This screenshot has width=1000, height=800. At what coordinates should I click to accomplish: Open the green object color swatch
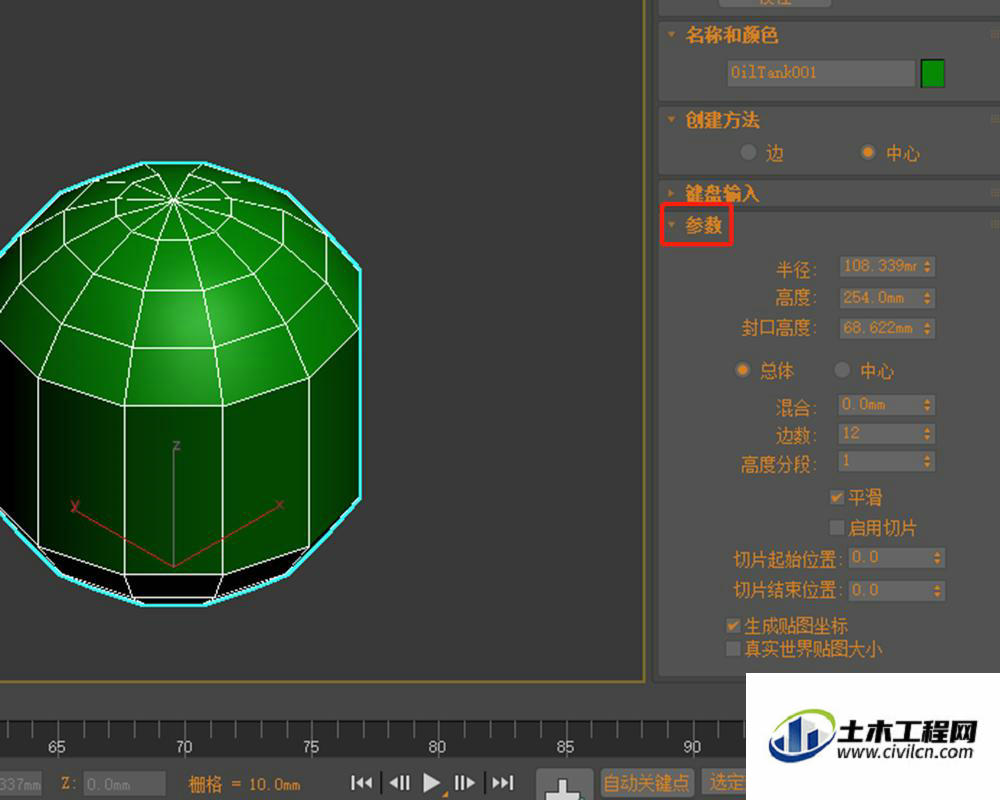coord(932,73)
